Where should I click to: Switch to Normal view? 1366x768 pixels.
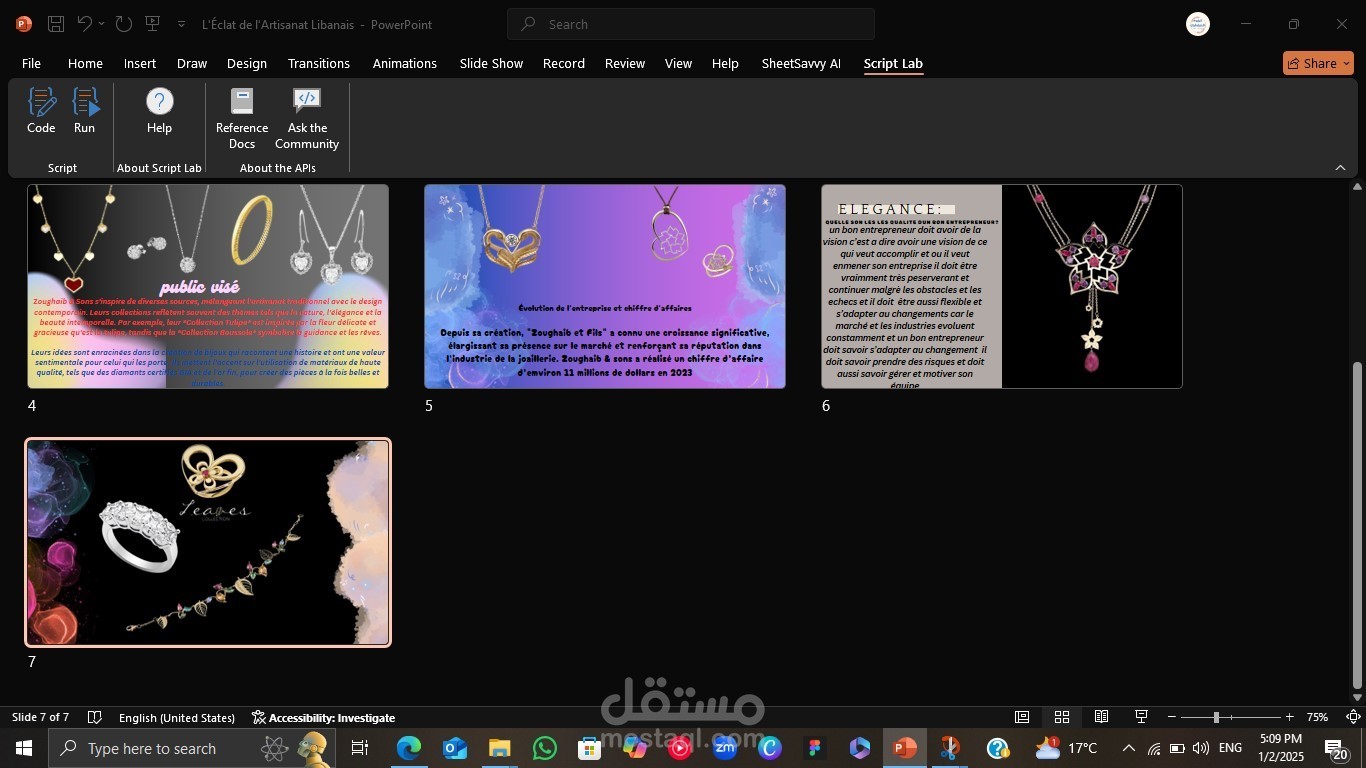(x=1022, y=717)
